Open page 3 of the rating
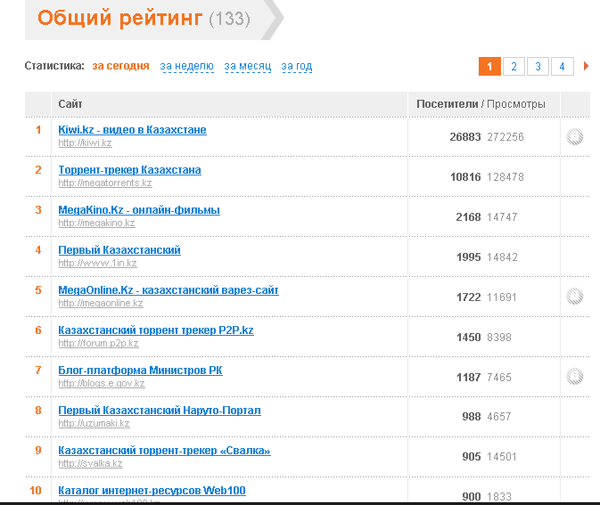 [538, 67]
